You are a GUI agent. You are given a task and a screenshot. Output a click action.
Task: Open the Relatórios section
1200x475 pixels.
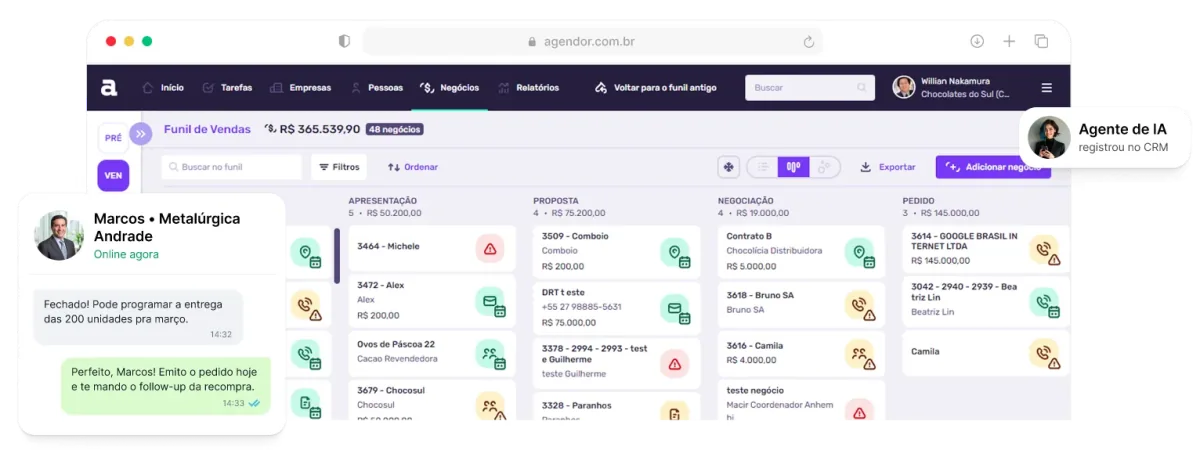[x=528, y=88]
